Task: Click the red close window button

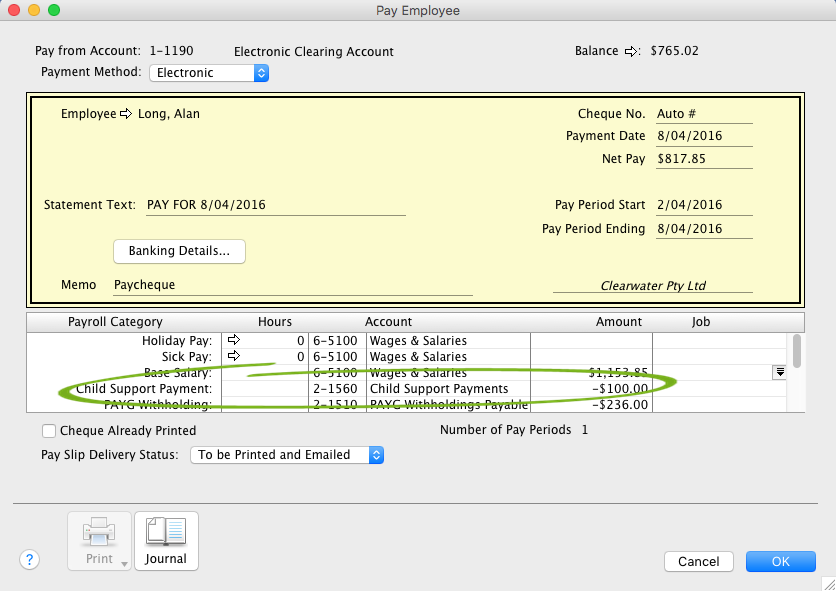Action: click(14, 10)
